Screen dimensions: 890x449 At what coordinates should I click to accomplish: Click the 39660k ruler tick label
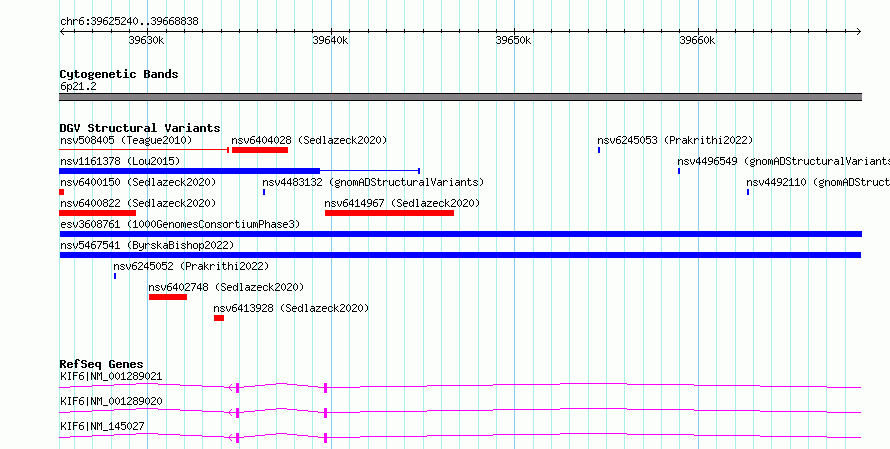[x=697, y=40]
